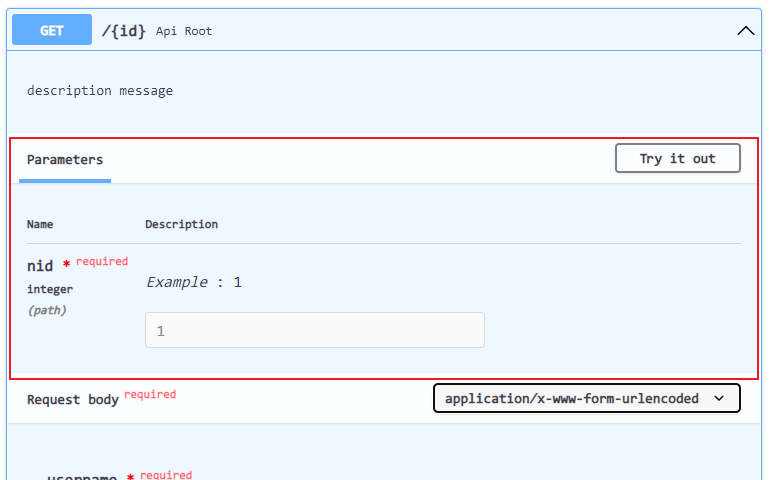This screenshot has height=480, width=775.
Task: Click the (path) location label
Action: [x=47, y=310]
